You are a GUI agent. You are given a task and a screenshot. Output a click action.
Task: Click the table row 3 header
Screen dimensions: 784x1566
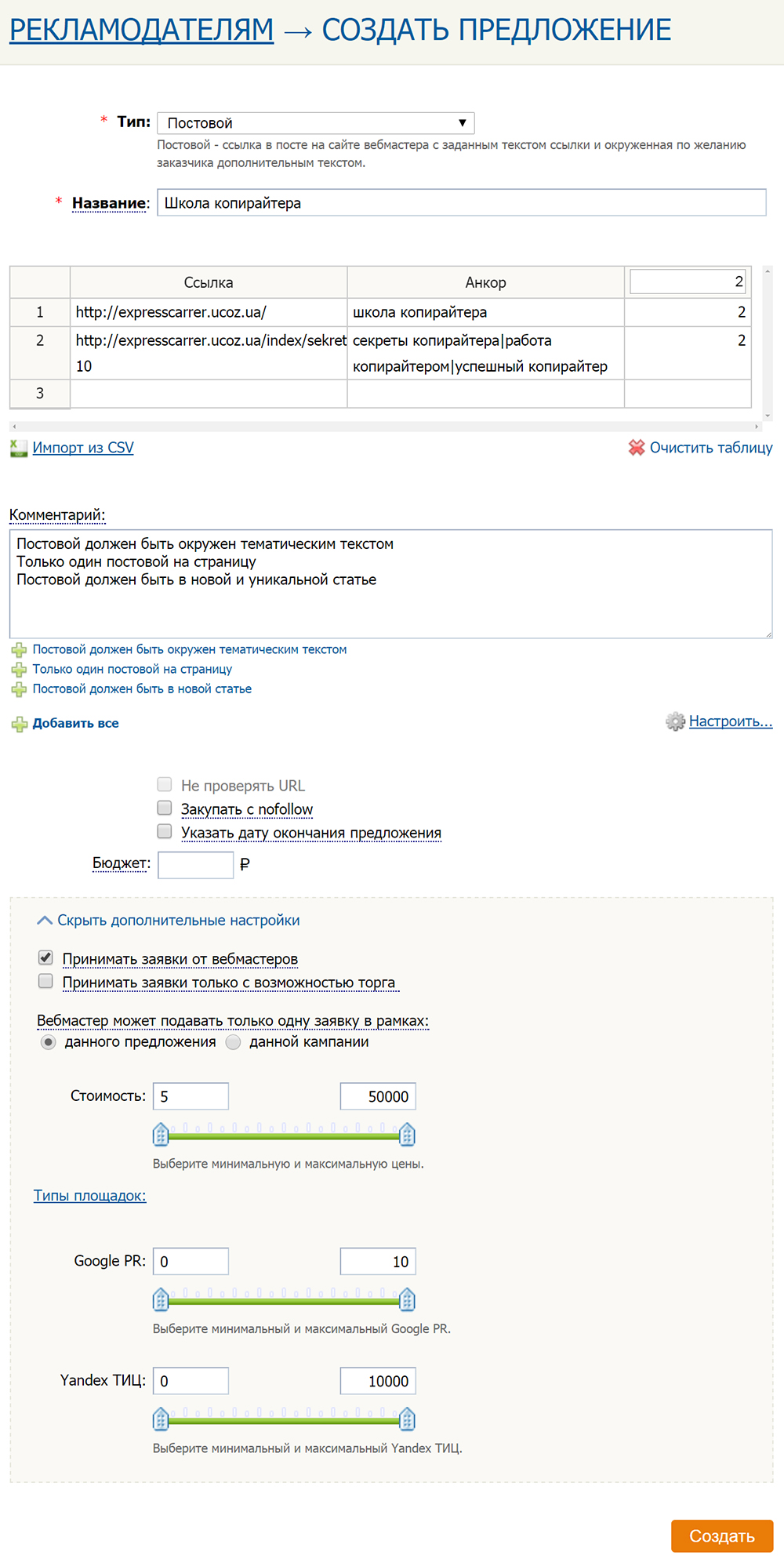point(40,394)
